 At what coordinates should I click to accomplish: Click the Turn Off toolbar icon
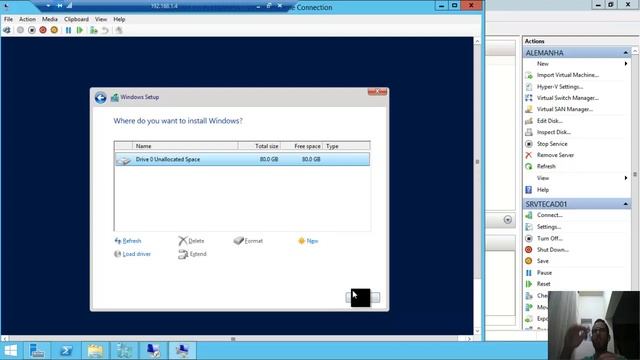click(31, 30)
